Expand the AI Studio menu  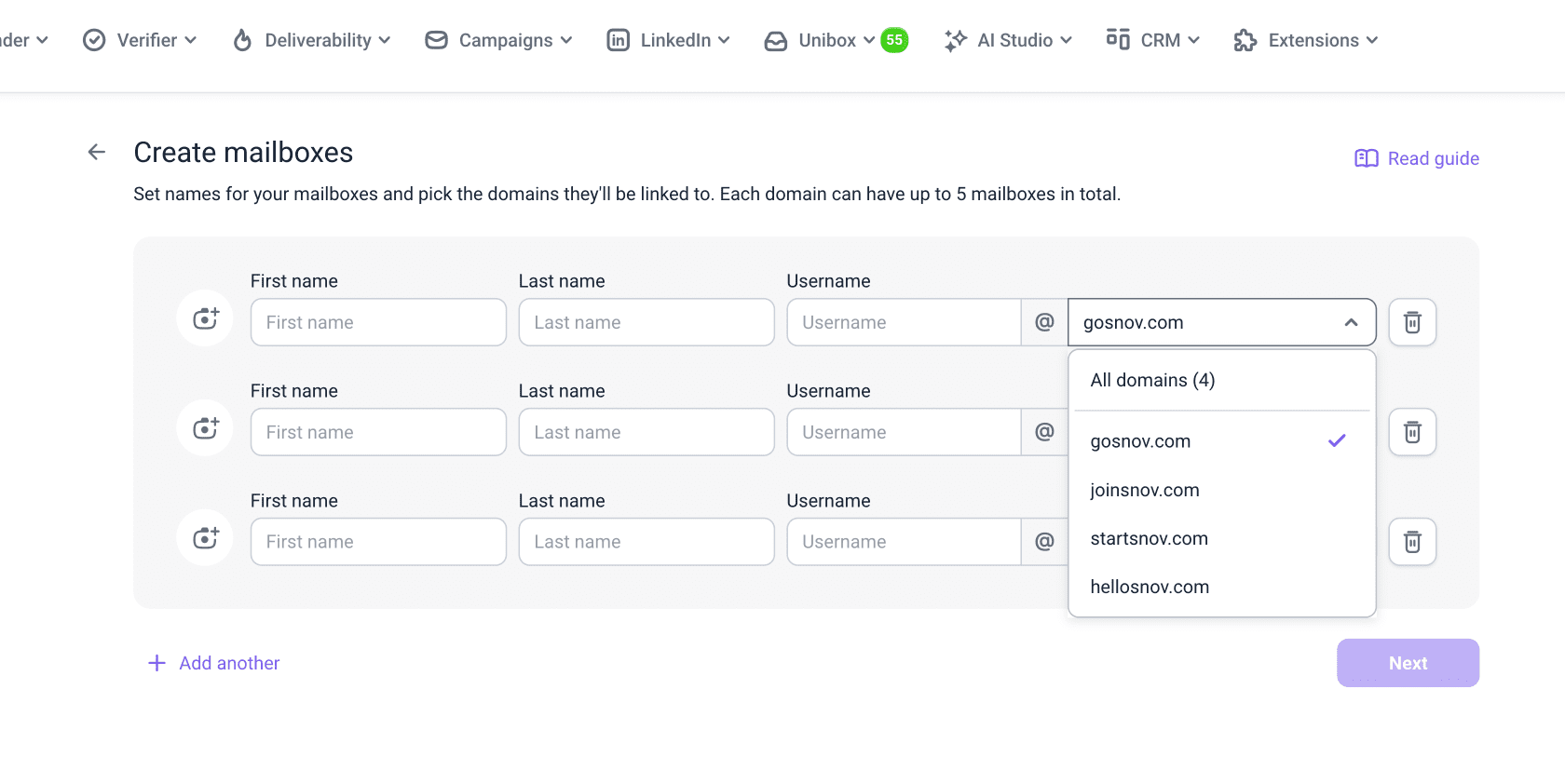tap(1008, 40)
